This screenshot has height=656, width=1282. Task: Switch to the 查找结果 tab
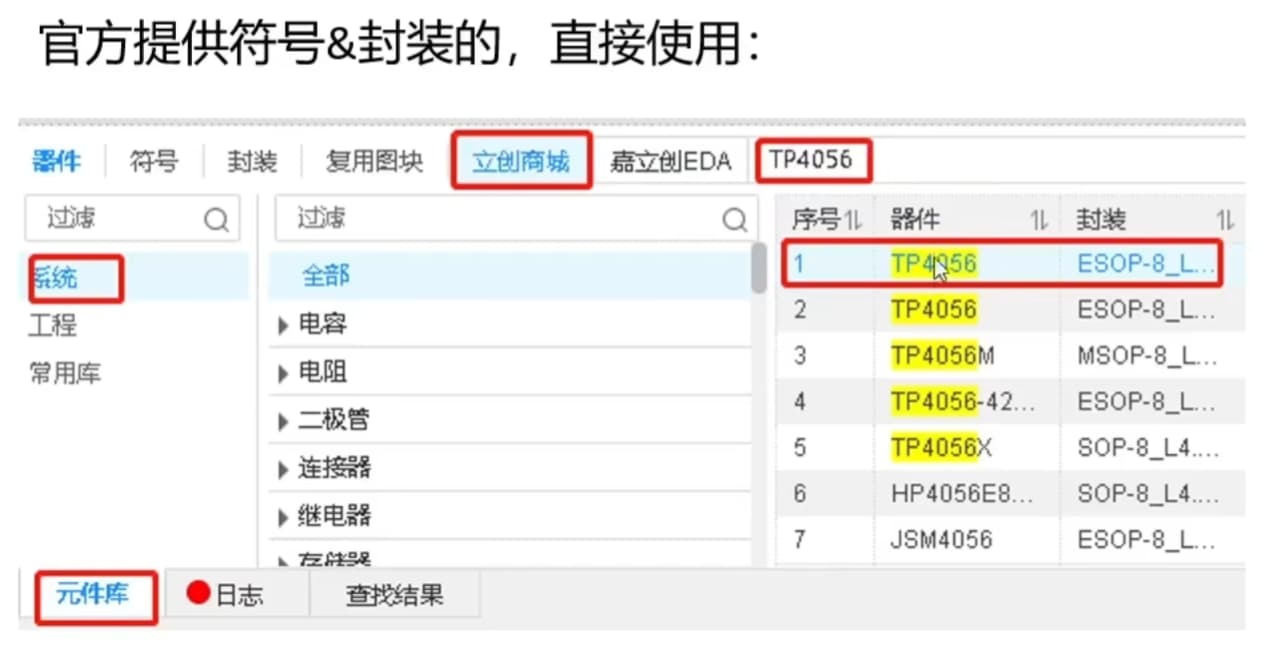point(394,596)
